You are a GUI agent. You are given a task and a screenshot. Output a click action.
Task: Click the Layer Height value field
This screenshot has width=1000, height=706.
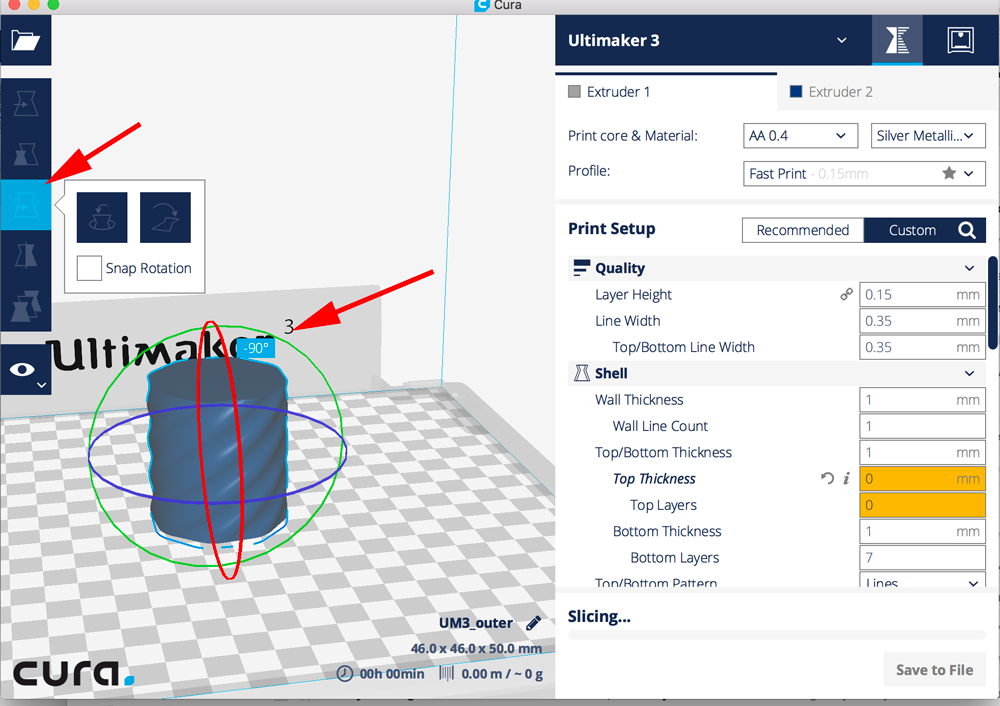tap(922, 295)
